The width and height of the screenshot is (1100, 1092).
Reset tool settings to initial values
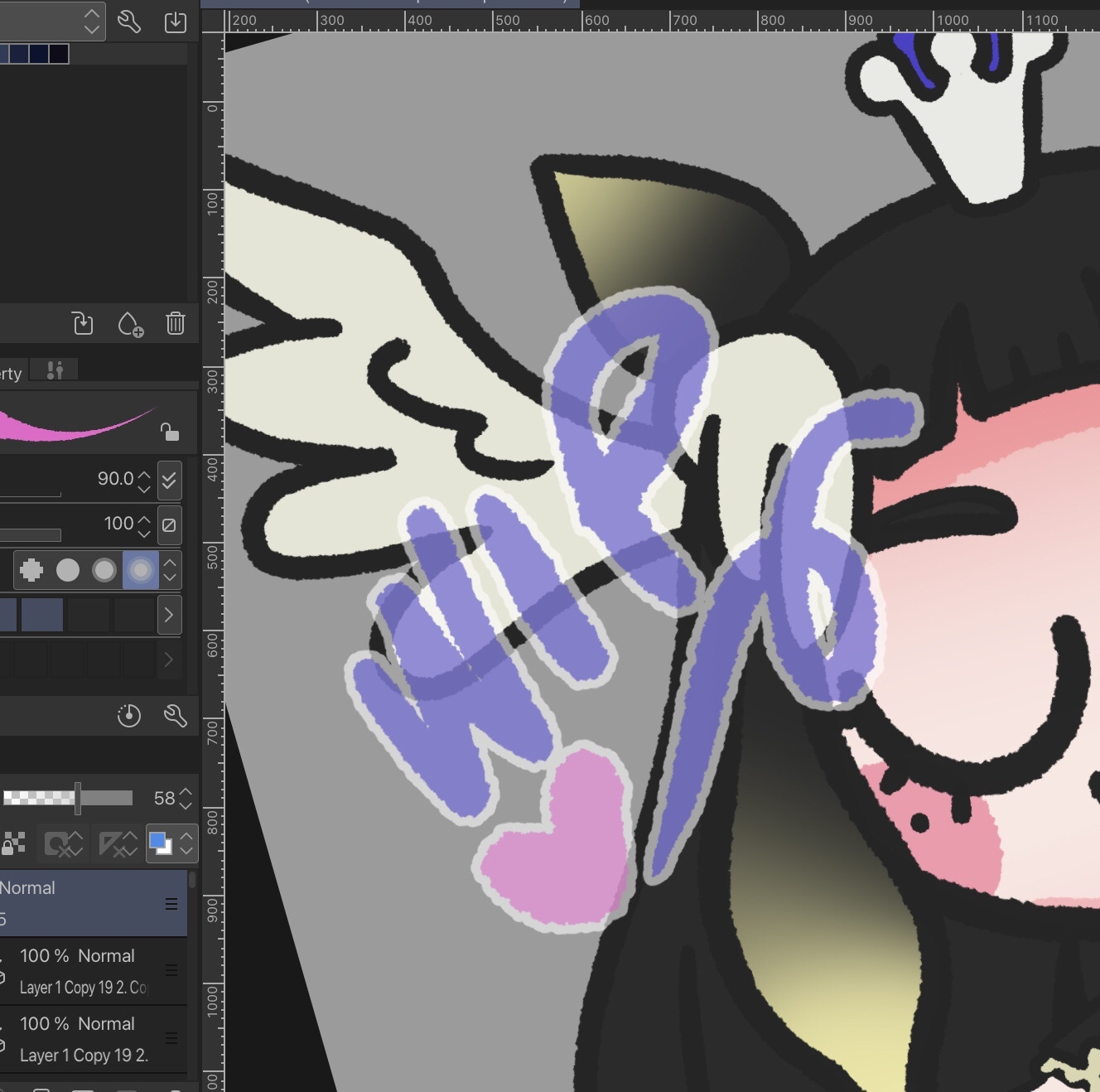coord(129,715)
